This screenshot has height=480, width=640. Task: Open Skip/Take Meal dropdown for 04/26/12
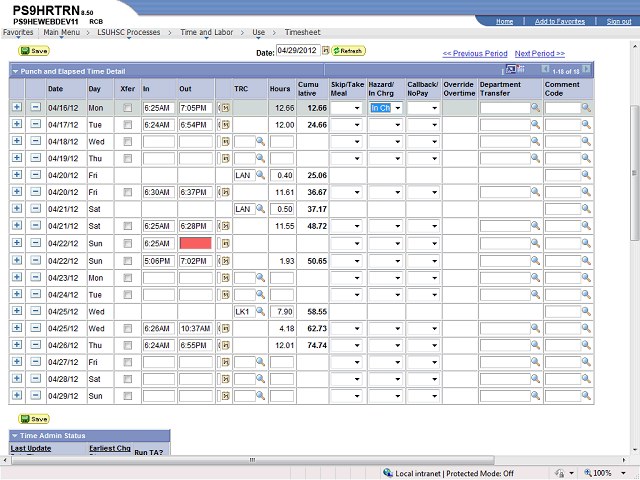(346, 345)
